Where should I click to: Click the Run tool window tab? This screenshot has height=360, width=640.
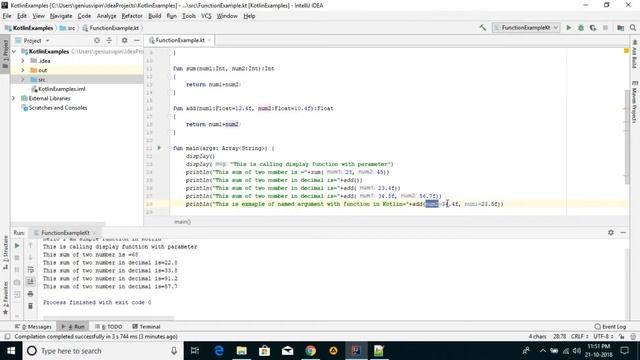[x=73, y=327]
